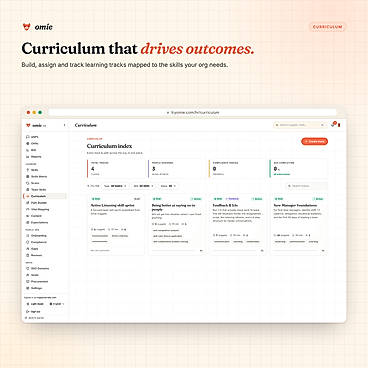Click the Reviews sidebar icon
The image size is (368, 368).
[x=28, y=255]
